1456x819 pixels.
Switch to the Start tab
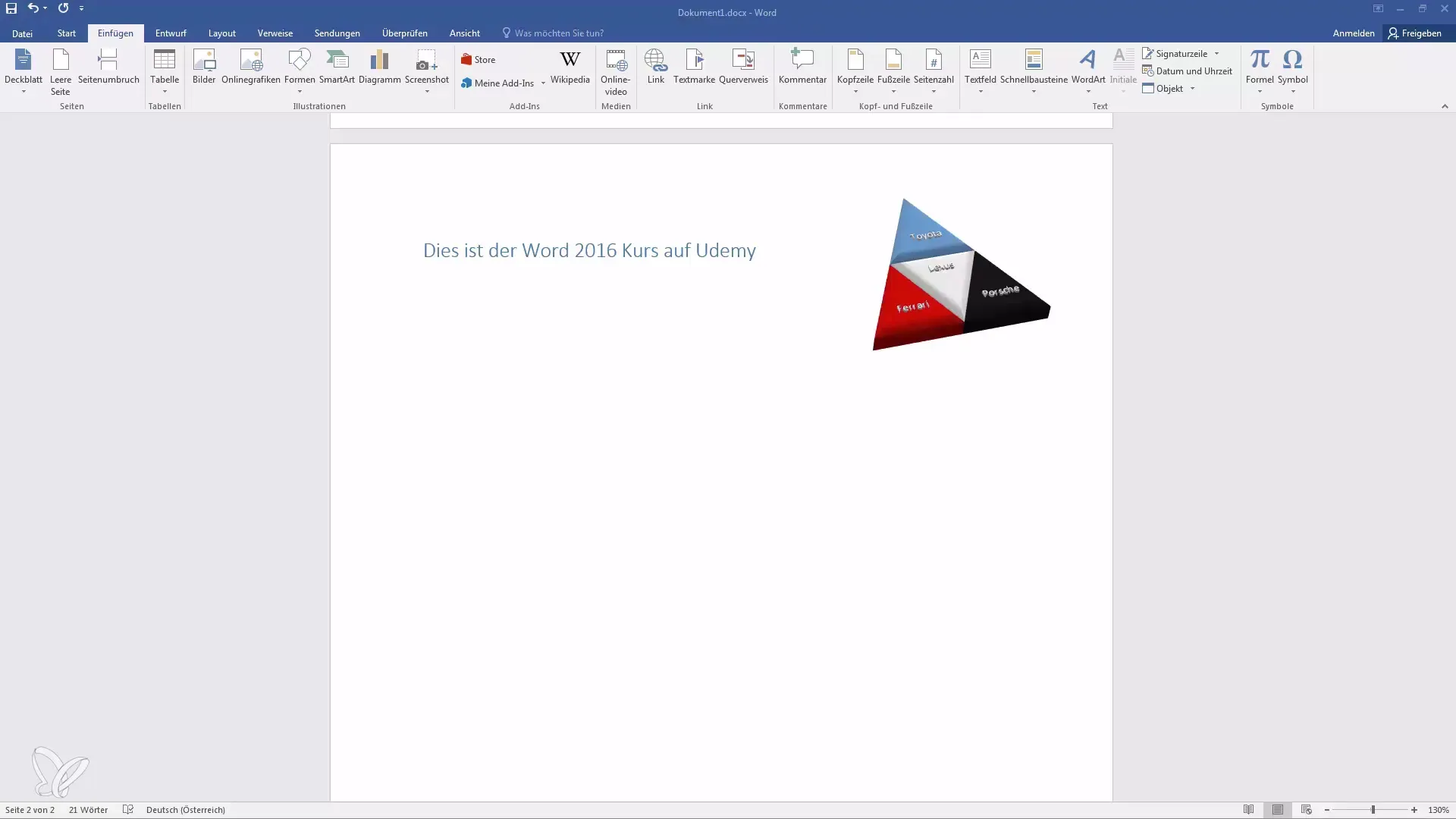tap(67, 33)
